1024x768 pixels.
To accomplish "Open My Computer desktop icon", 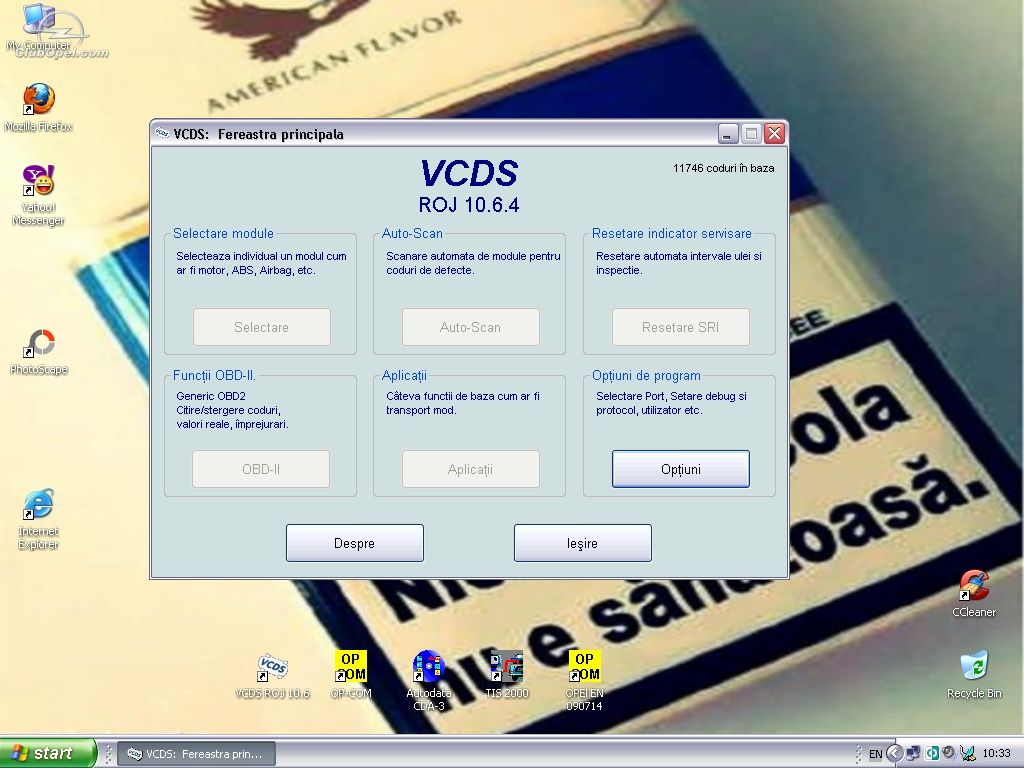I will (39, 26).
